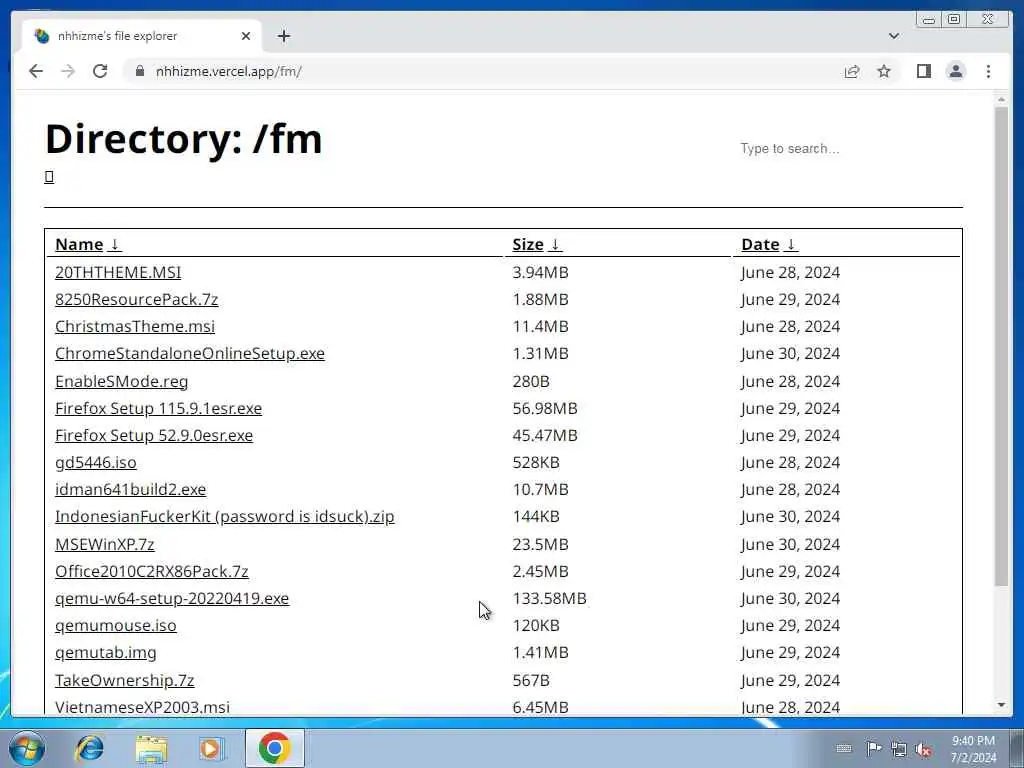Click the qemumouse.iso link
Viewport: 1024px width, 768px height.
click(x=116, y=626)
